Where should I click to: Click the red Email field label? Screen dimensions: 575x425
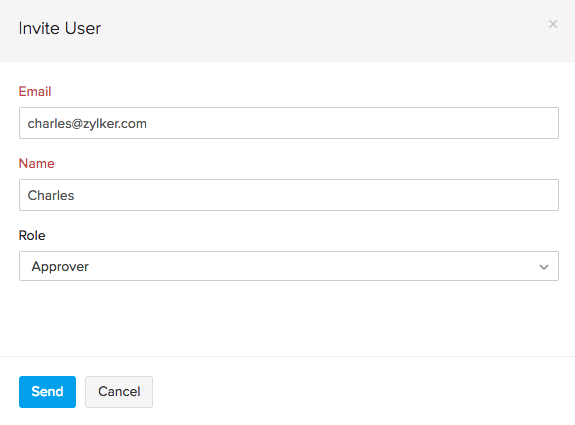pos(35,91)
